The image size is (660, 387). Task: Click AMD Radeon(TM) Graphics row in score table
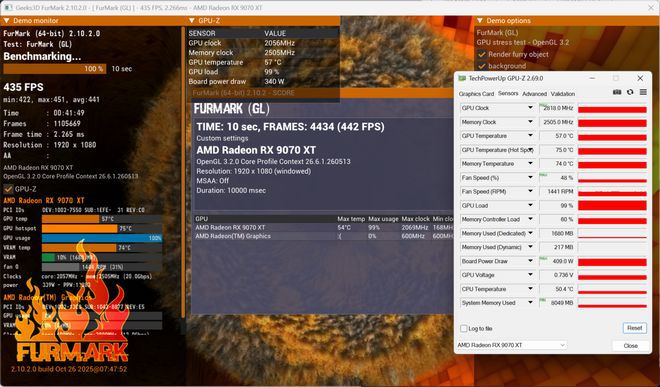point(323,236)
